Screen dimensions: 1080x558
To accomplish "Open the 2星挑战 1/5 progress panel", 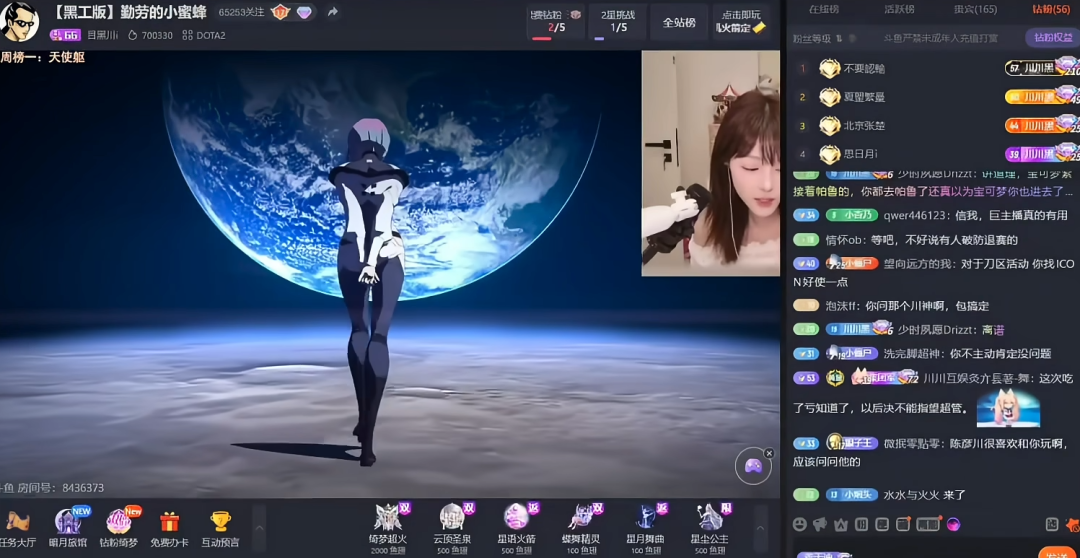I will [618, 22].
